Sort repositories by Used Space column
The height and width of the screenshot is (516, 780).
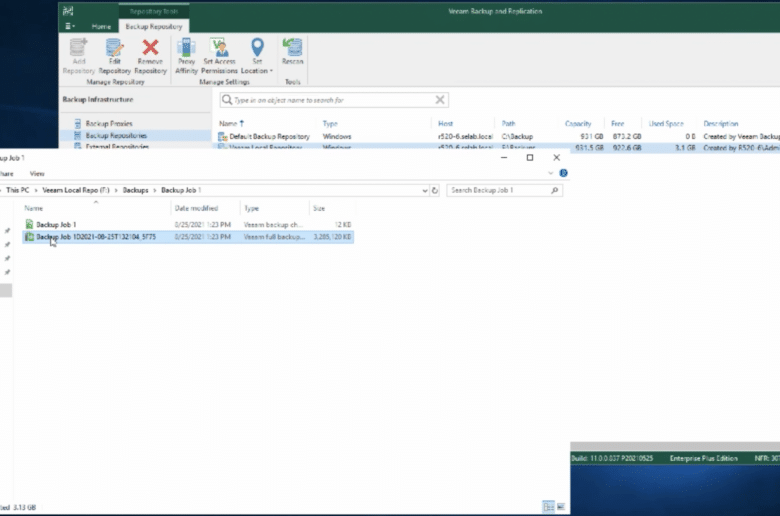tap(666, 123)
